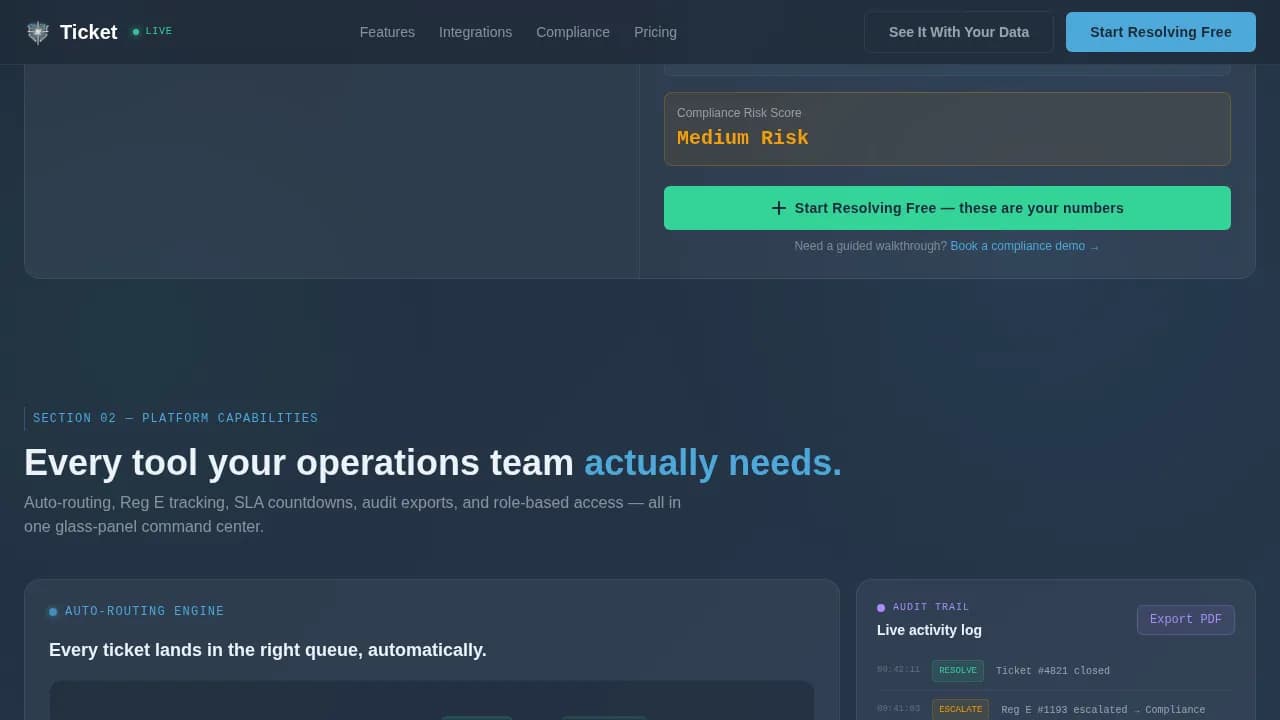Click the Ticket #4821 closed log entry
The width and height of the screenshot is (1280, 720).
[x=1052, y=671]
